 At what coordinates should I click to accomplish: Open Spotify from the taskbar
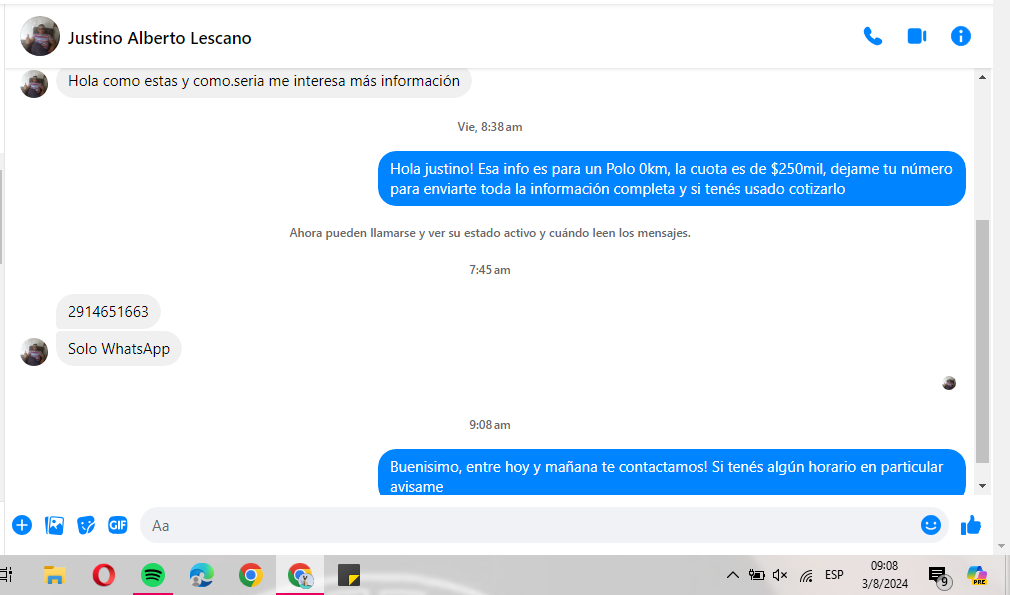(x=152, y=575)
